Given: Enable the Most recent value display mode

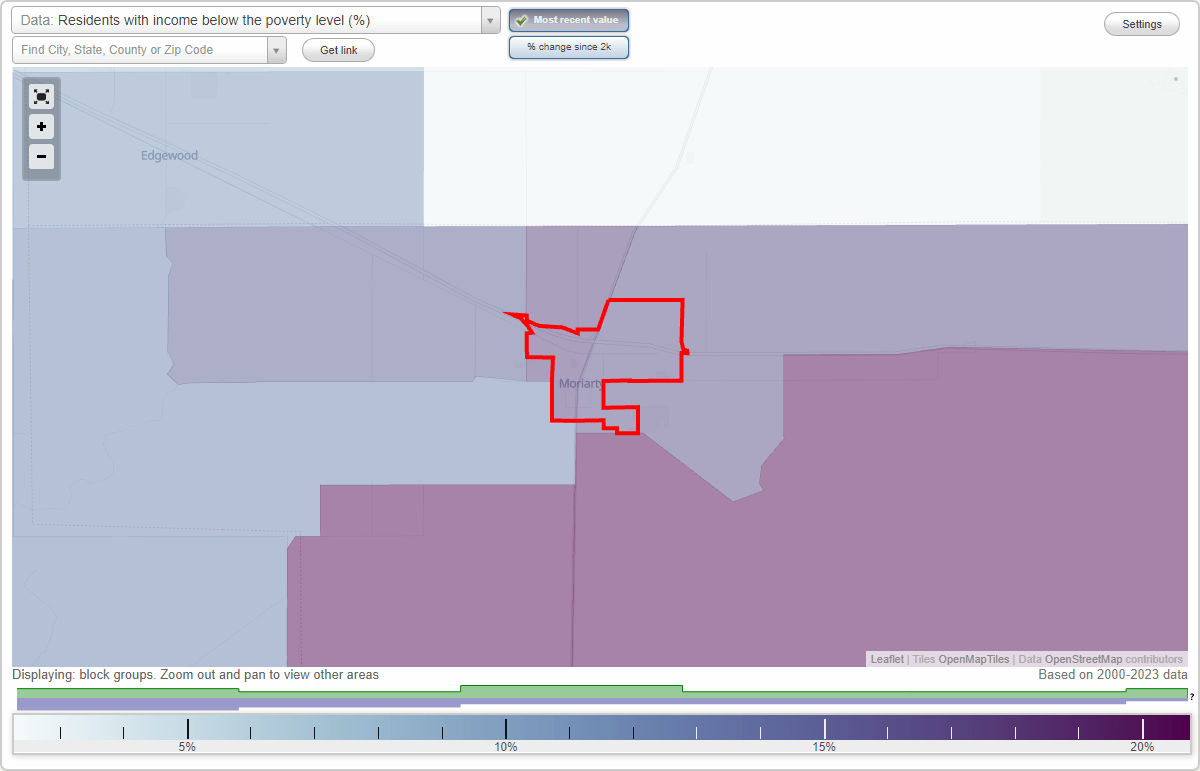Looking at the screenshot, I should [569, 19].
